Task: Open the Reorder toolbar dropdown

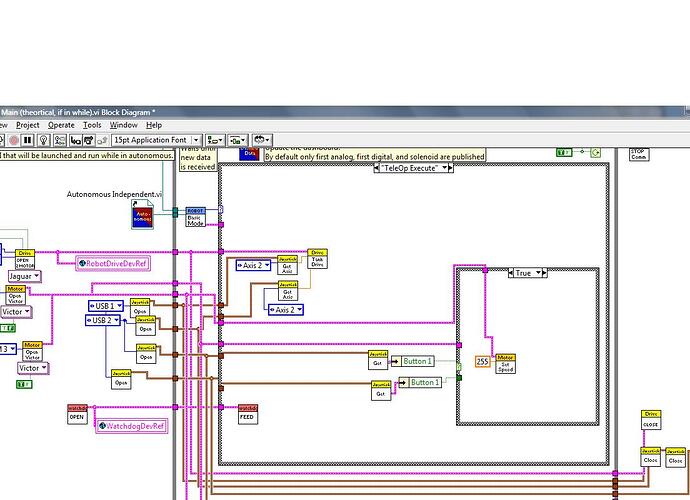Action: 262,140
